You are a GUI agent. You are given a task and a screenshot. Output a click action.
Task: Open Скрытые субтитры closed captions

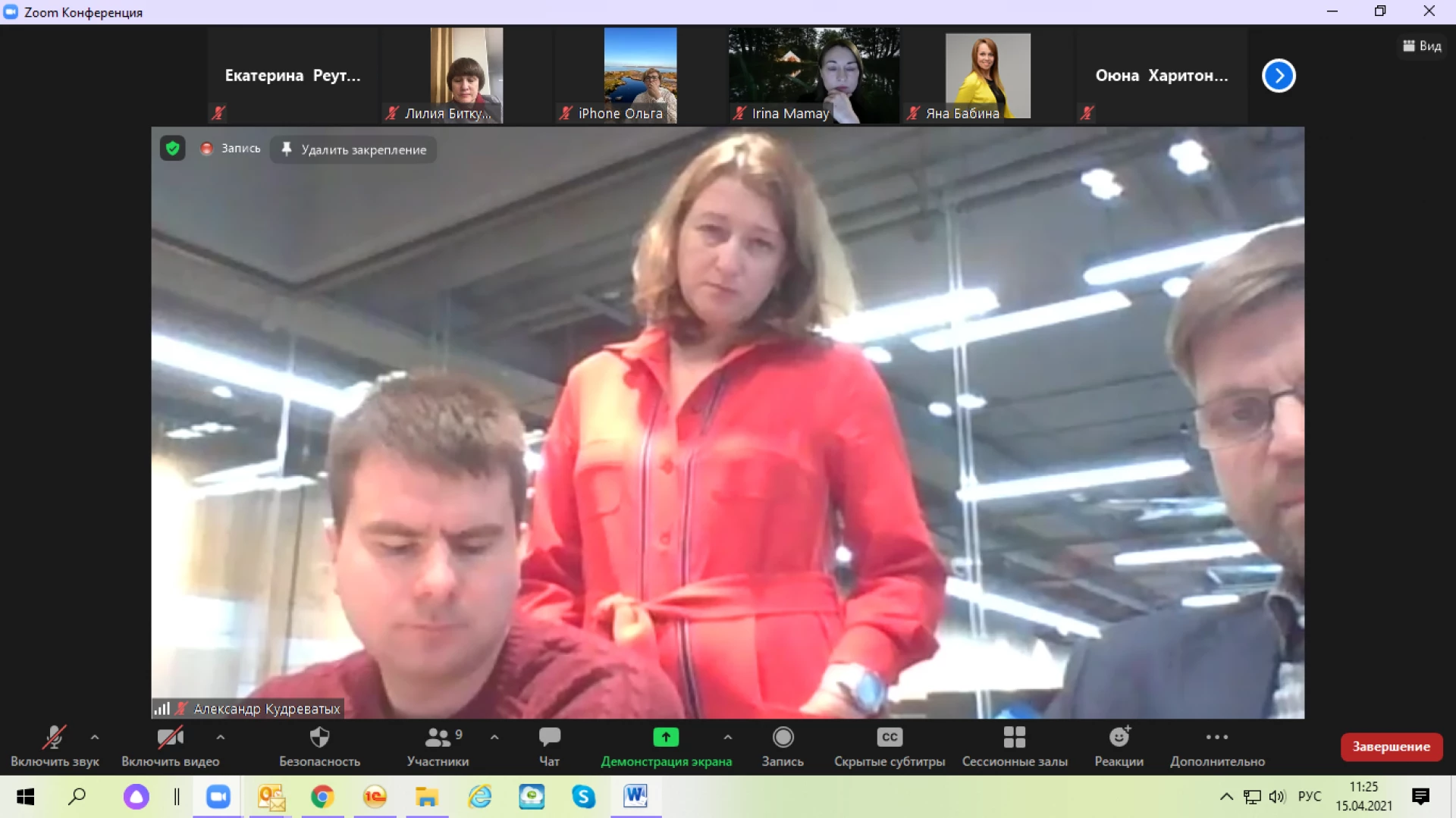(890, 746)
